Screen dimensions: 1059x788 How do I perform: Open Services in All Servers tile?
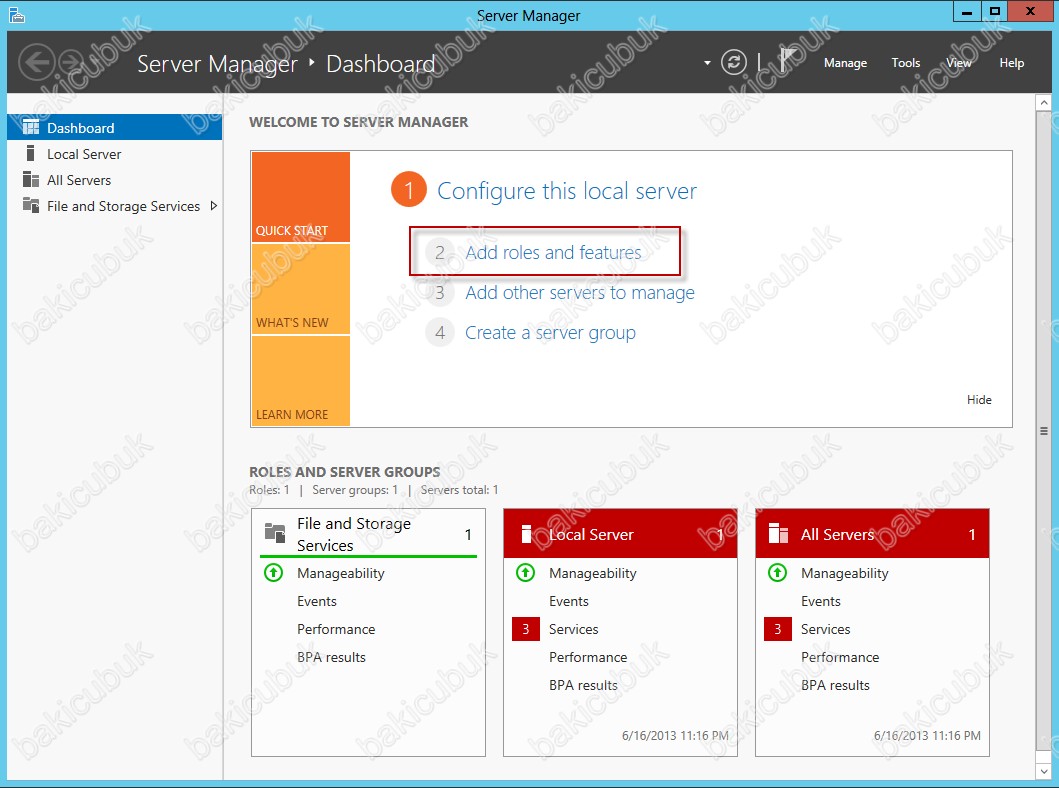(x=825, y=629)
